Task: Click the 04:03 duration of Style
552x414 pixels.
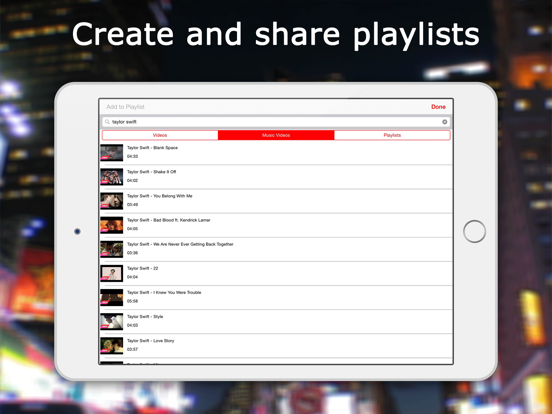Action: [132, 325]
